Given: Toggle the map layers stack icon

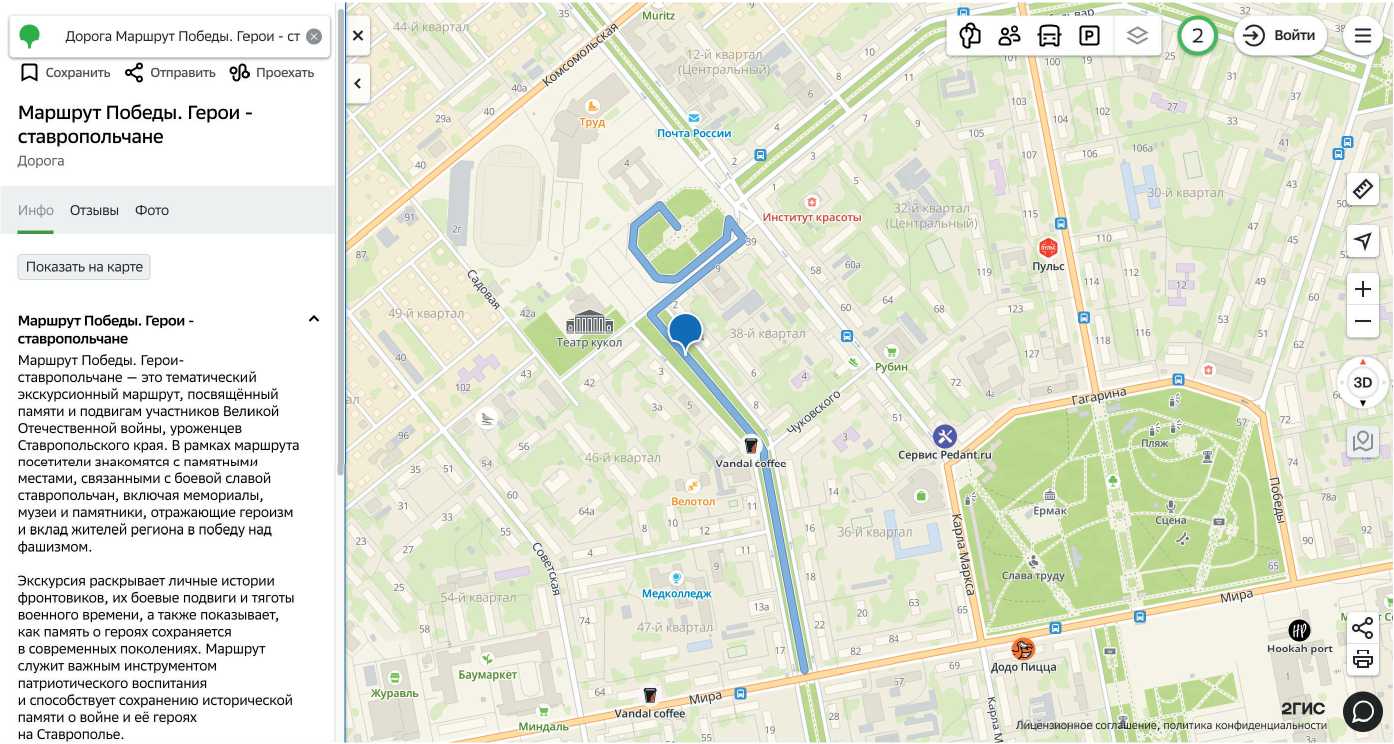Looking at the screenshot, I should point(1137,36).
